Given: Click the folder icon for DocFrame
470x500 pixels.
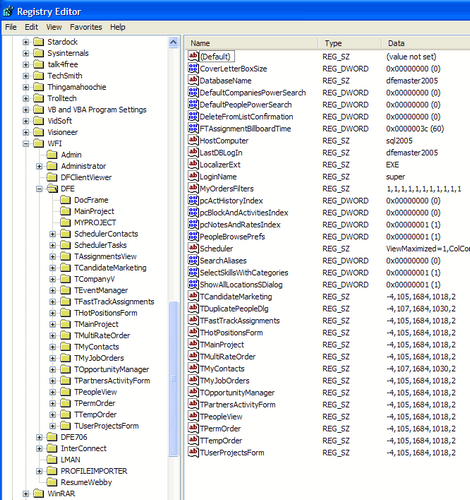Looking at the screenshot, I should click(x=66, y=200).
